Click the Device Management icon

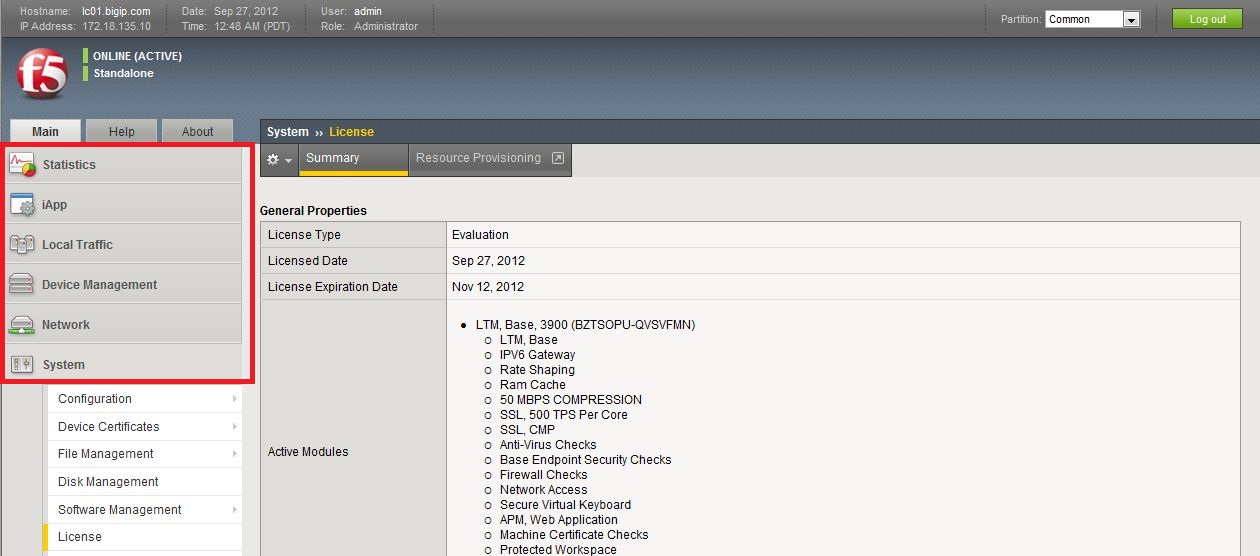pyautogui.click(x=22, y=284)
